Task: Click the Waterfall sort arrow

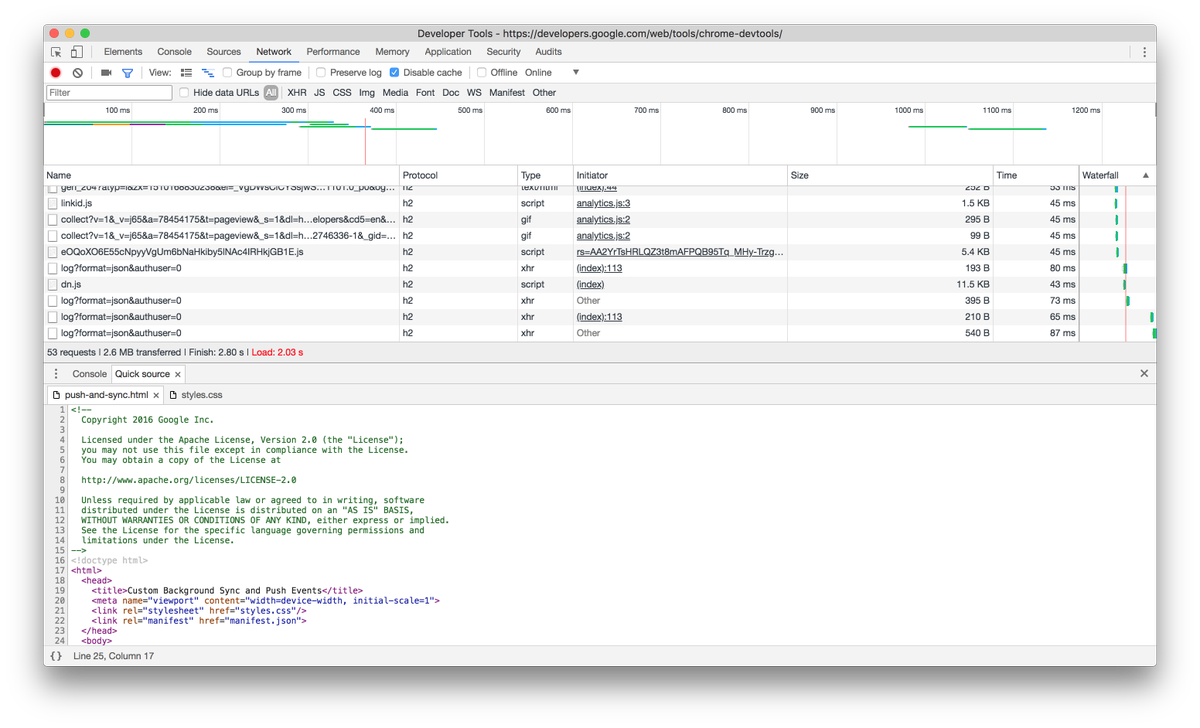Action: click(x=1146, y=175)
